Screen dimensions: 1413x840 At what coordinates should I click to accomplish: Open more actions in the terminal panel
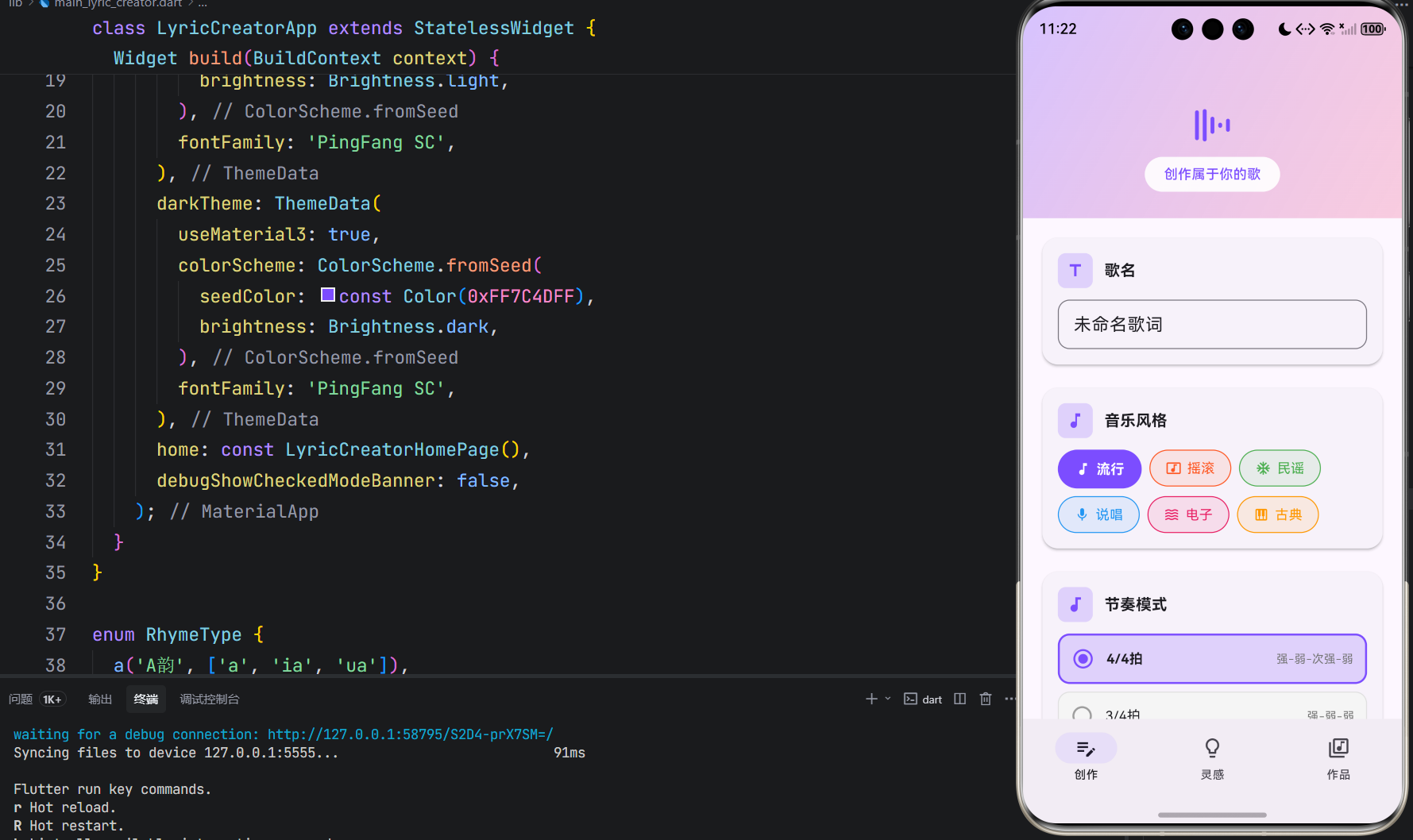(x=1010, y=699)
